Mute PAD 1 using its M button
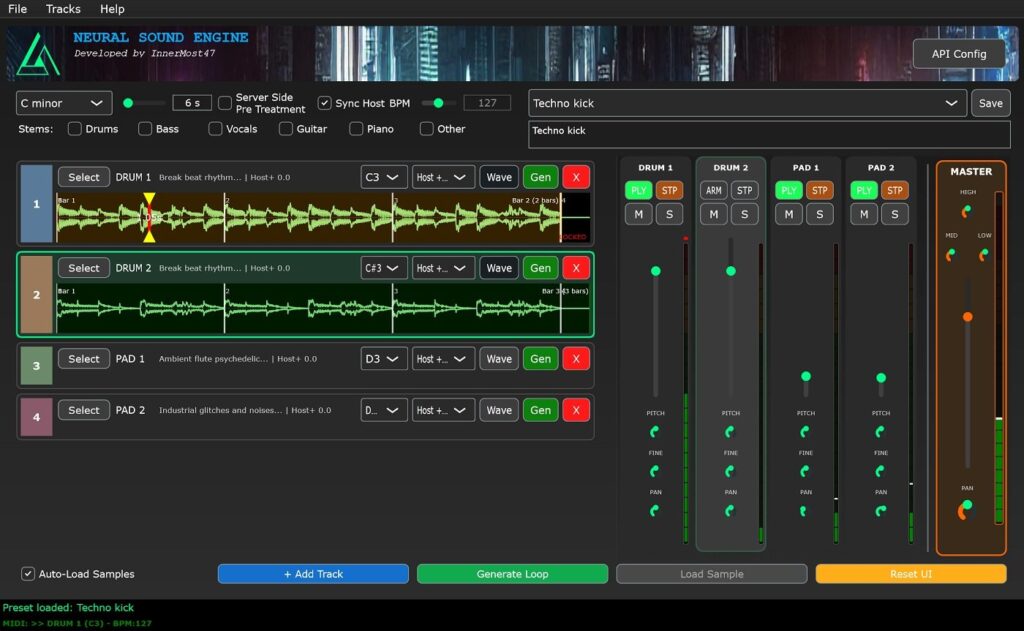This screenshot has height=631, width=1024. (x=788, y=214)
